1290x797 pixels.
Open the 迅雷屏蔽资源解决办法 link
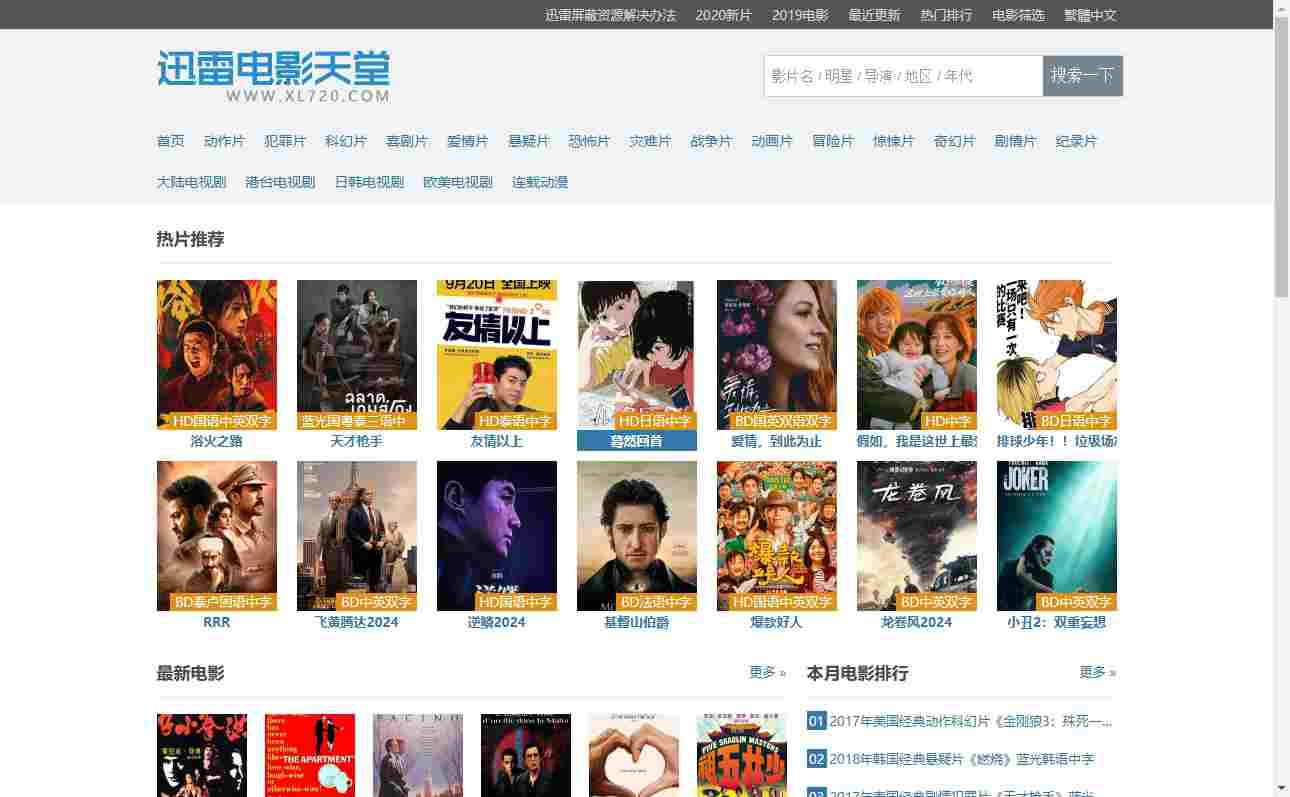pos(610,15)
